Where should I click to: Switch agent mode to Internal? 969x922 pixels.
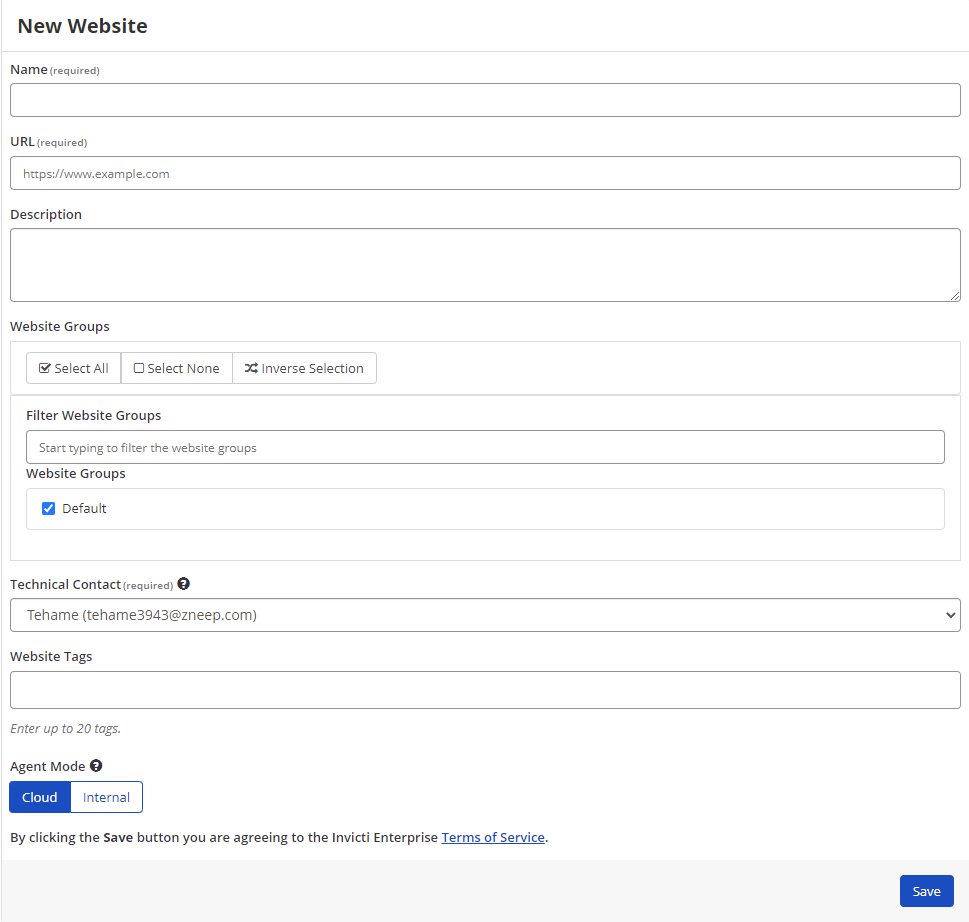click(106, 797)
